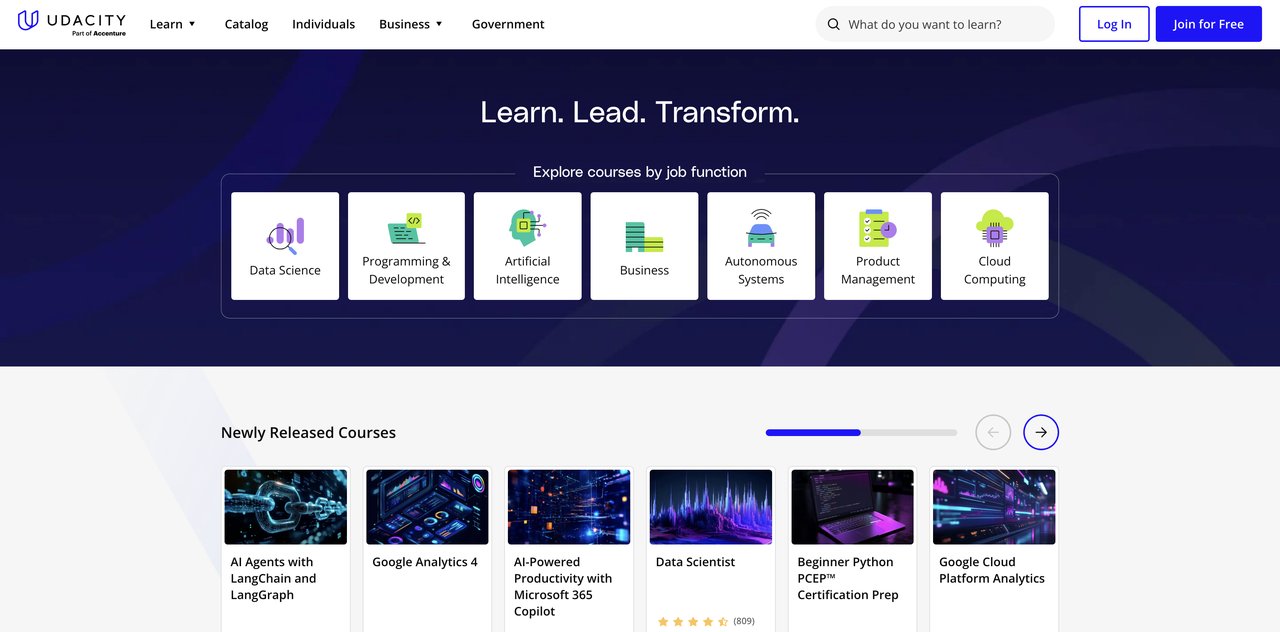Open the Catalog page

click(246, 24)
